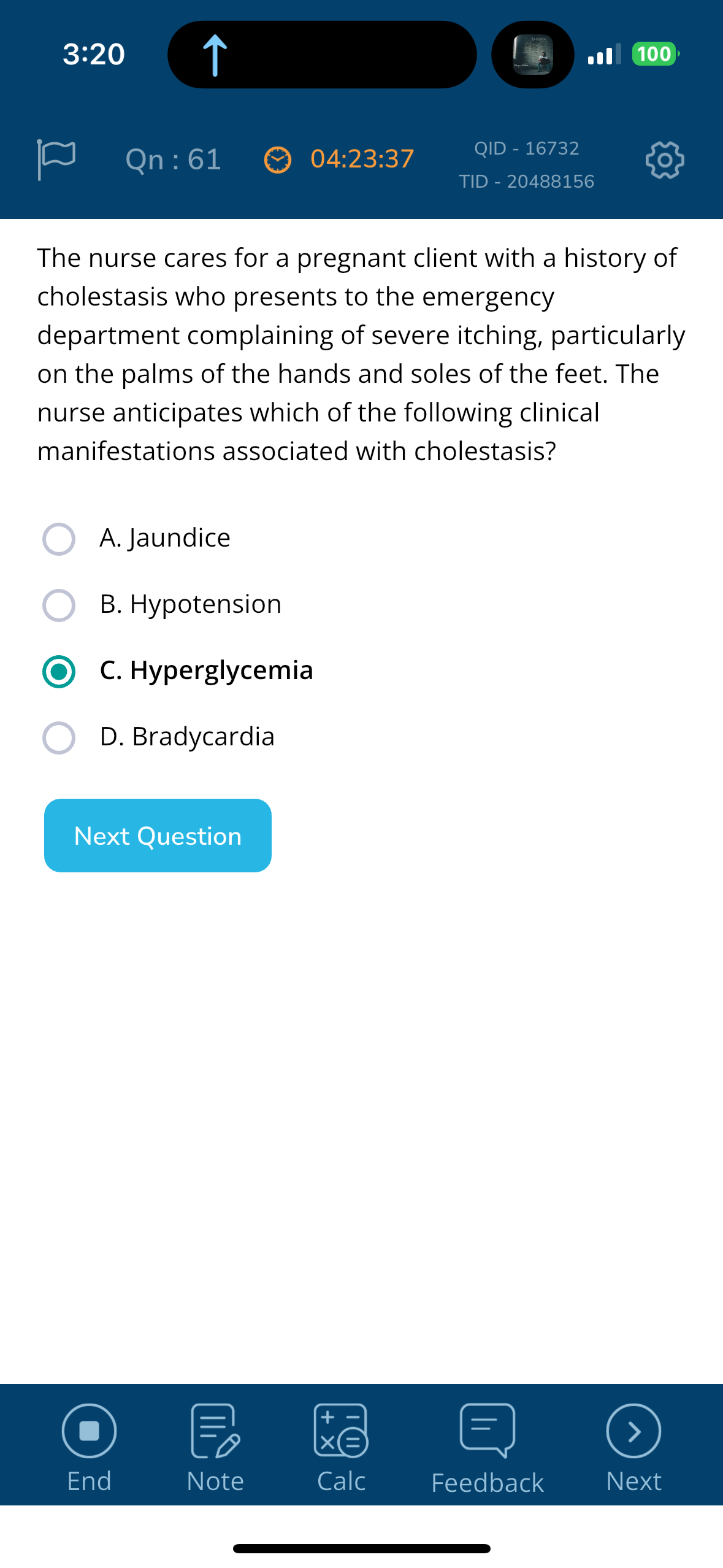
Task: Select answer B. Hypotension
Action: pos(162,605)
